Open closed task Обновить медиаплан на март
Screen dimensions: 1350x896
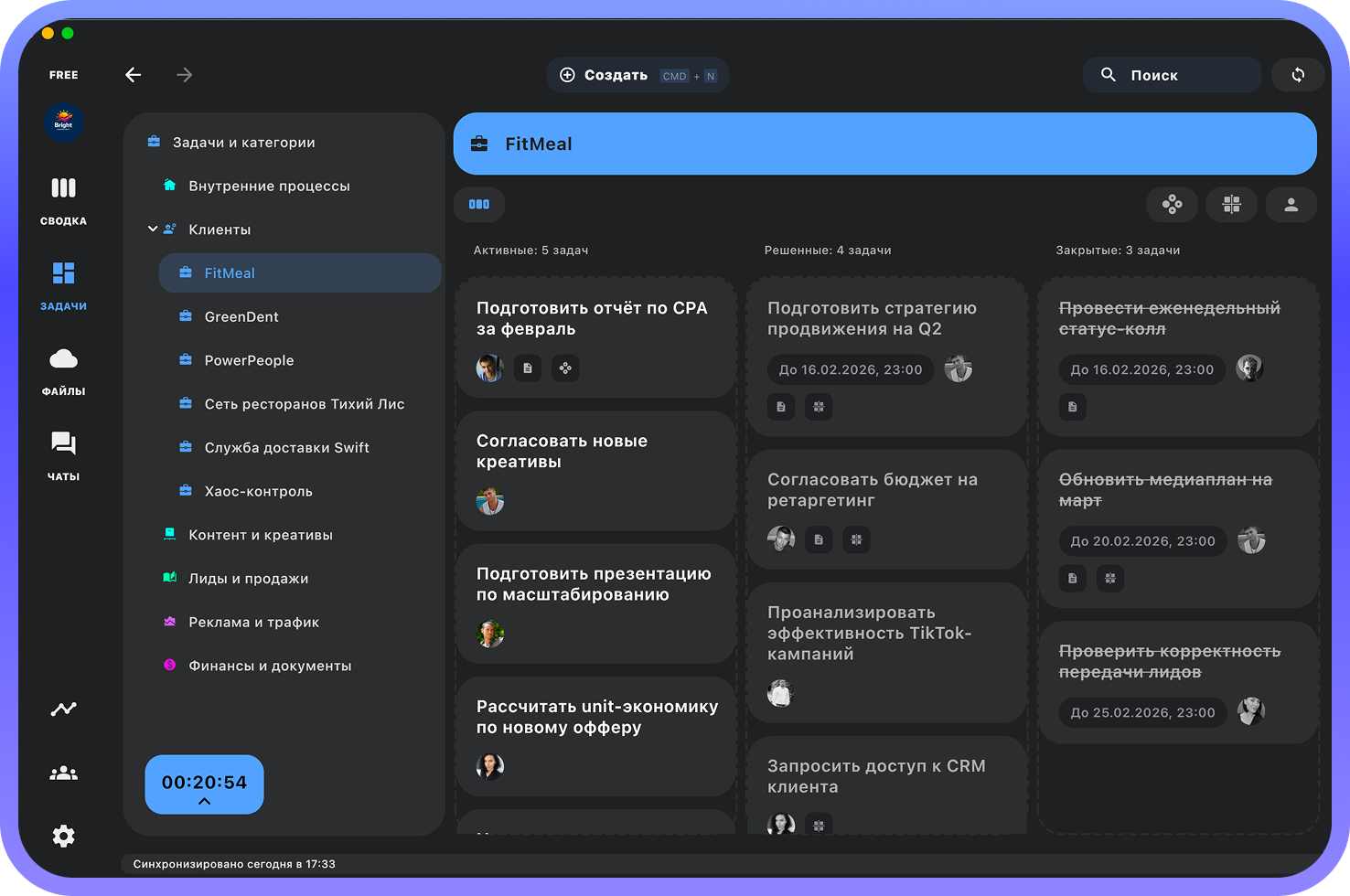coord(1179,528)
